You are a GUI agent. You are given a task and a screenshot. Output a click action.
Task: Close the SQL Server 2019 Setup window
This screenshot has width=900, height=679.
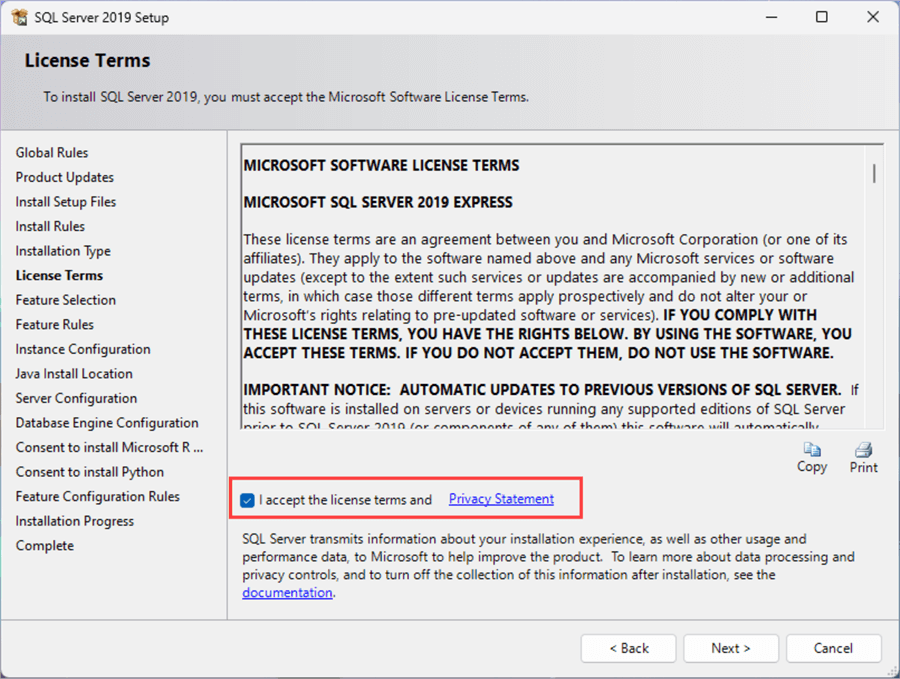(873, 17)
